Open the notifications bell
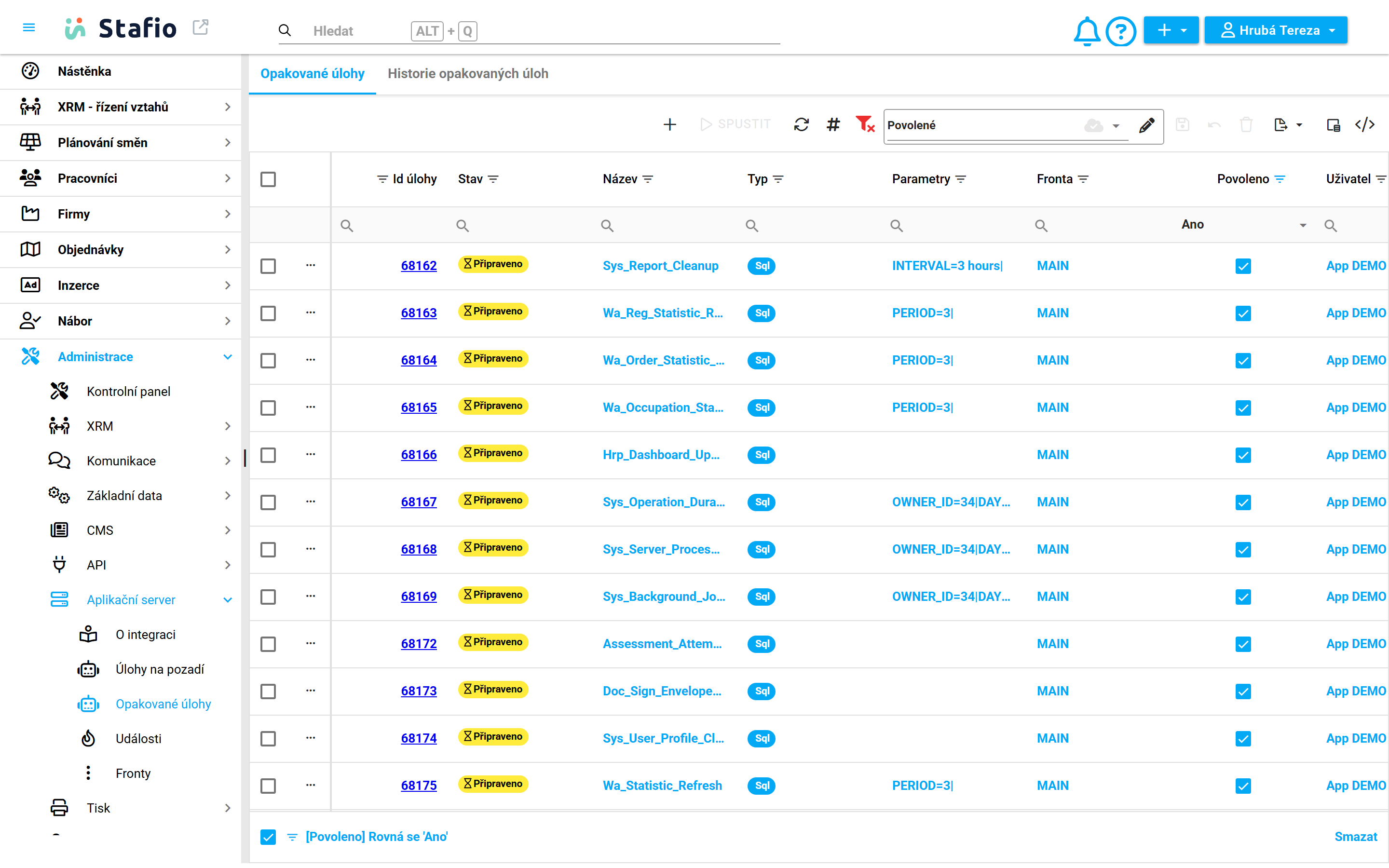1389x868 pixels. pos(1086,30)
